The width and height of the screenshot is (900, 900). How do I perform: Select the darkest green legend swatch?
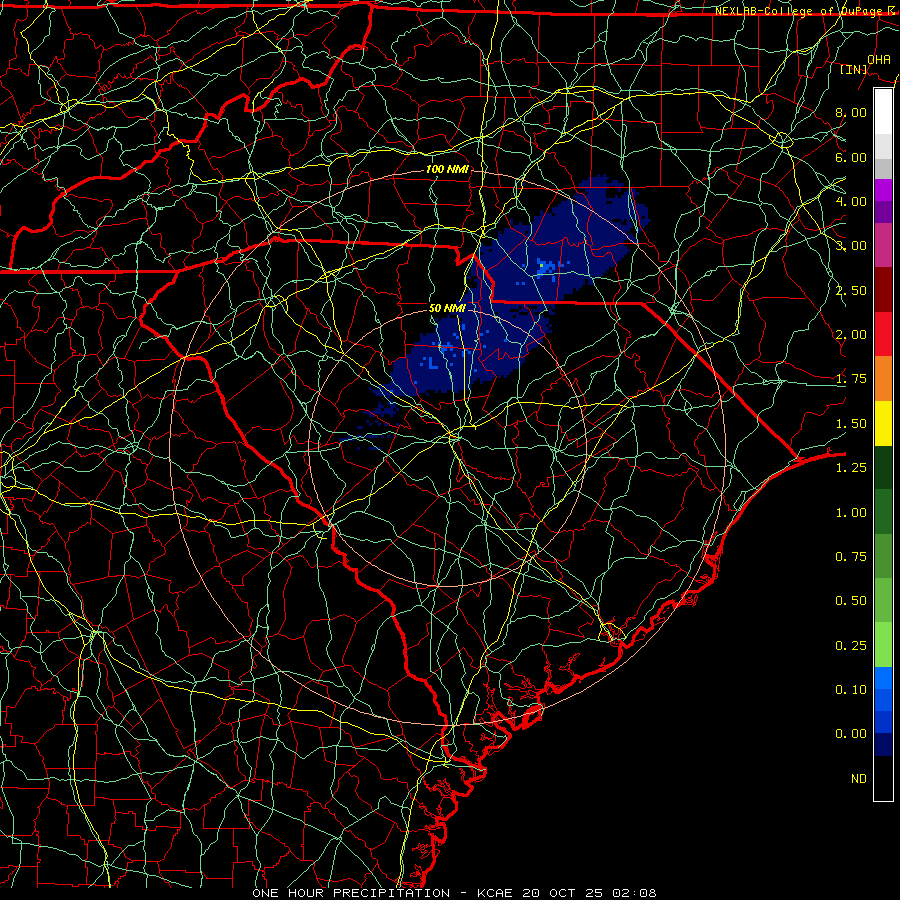[x=883, y=468]
